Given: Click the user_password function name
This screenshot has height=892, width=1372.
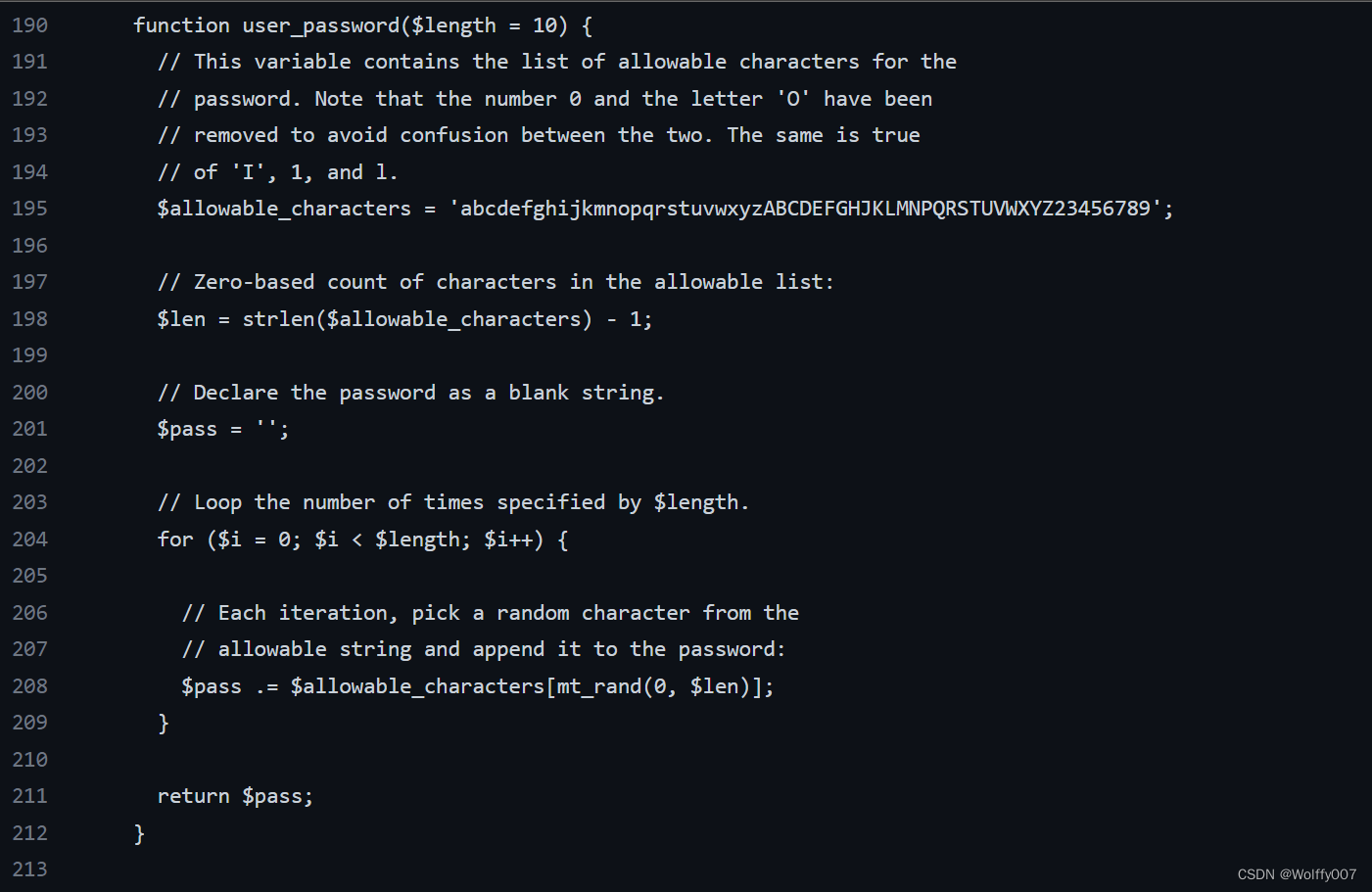Looking at the screenshot, I should tap(321, 25).
